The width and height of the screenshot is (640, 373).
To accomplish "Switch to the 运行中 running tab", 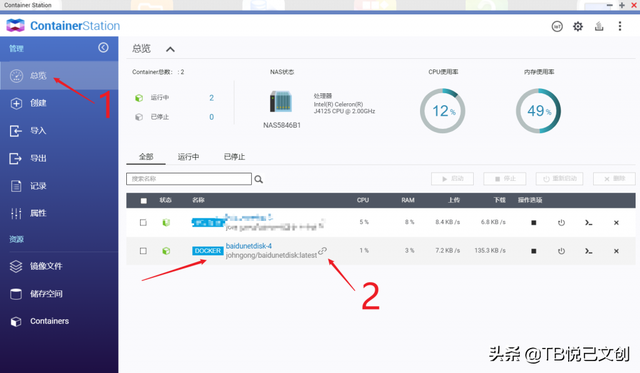I will click(x=188, y=157).
